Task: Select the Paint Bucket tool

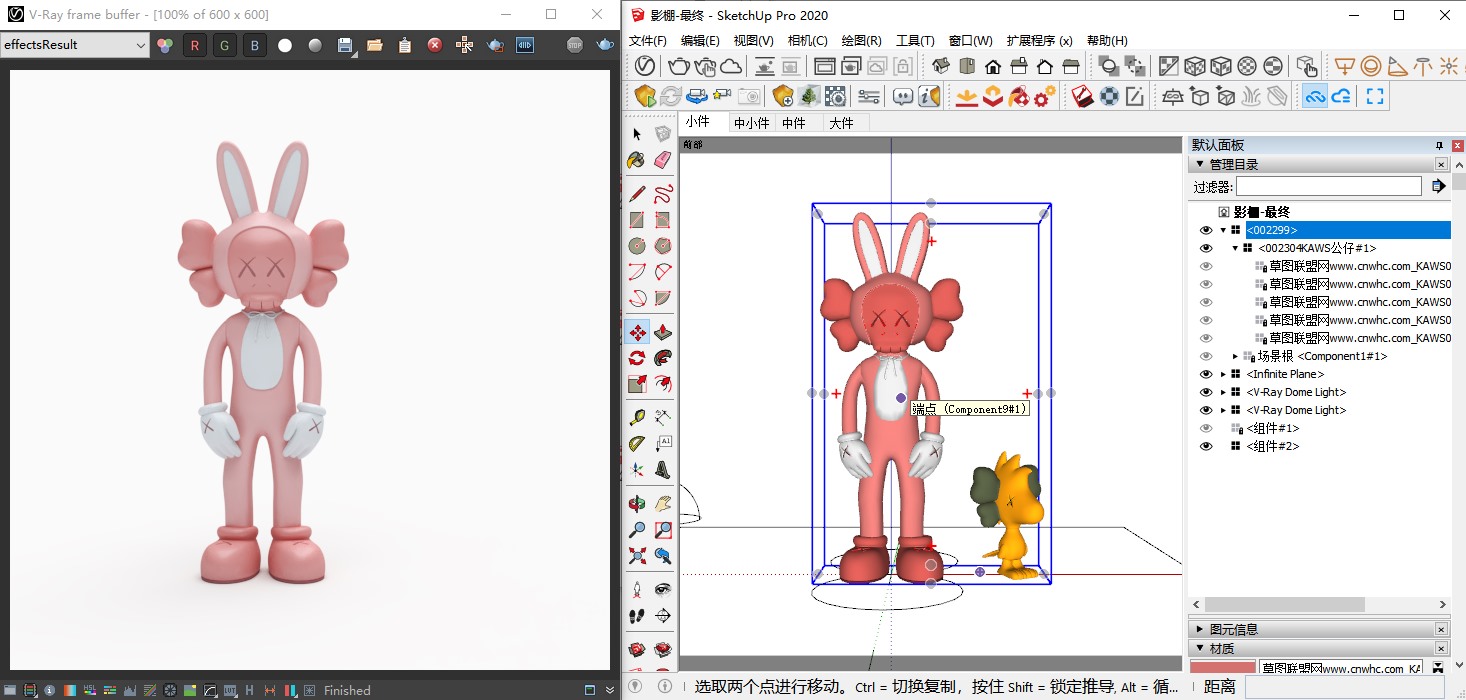Action: [637, 160]
